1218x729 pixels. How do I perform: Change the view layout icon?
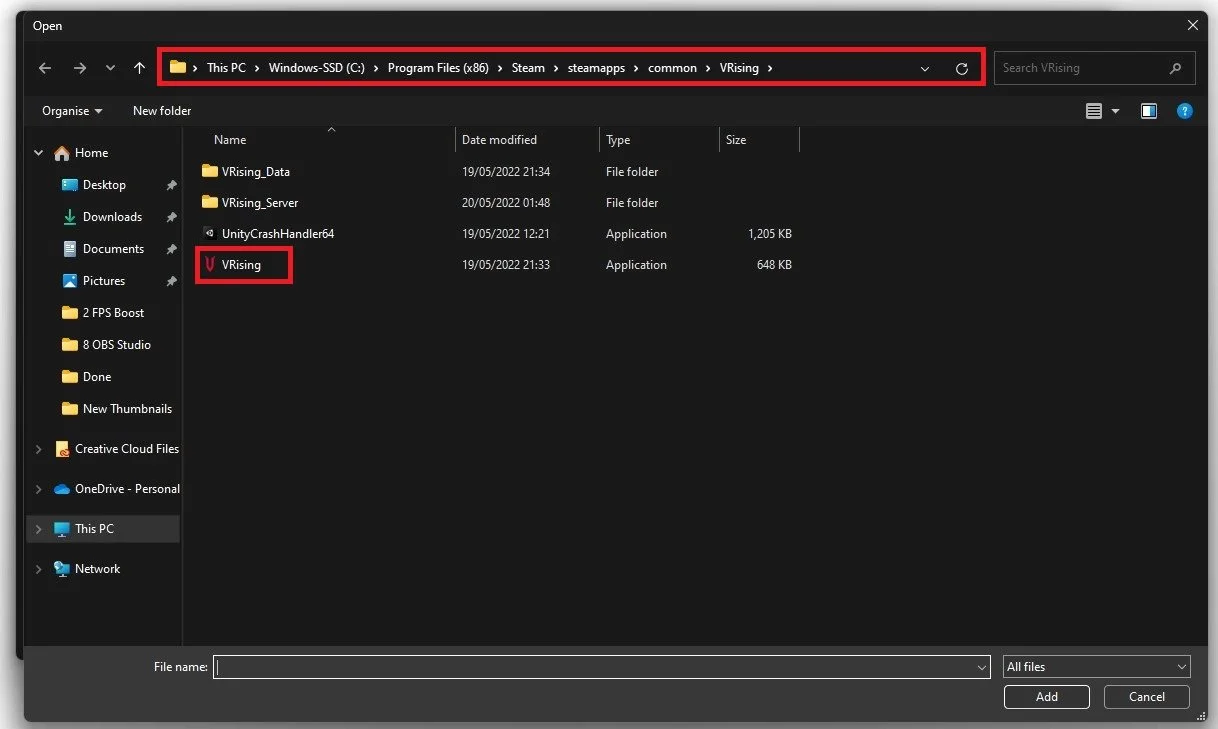coord(1094,111)
